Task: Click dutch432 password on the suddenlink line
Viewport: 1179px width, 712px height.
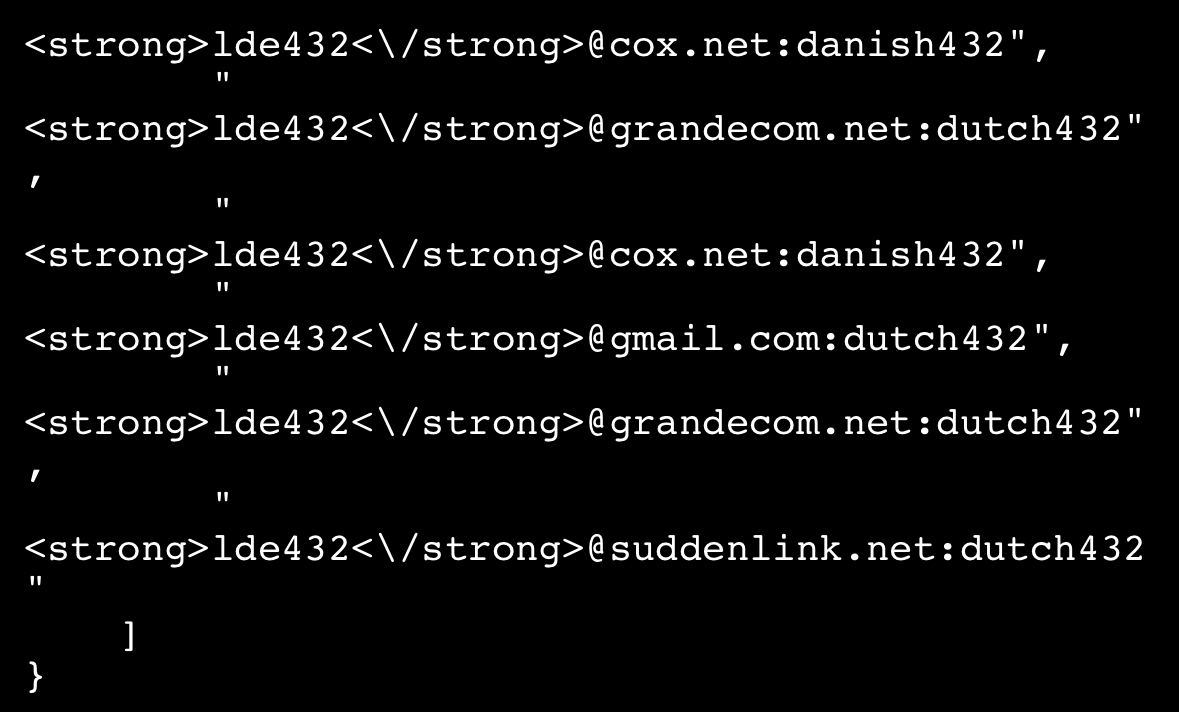Action: (1052, 548)
